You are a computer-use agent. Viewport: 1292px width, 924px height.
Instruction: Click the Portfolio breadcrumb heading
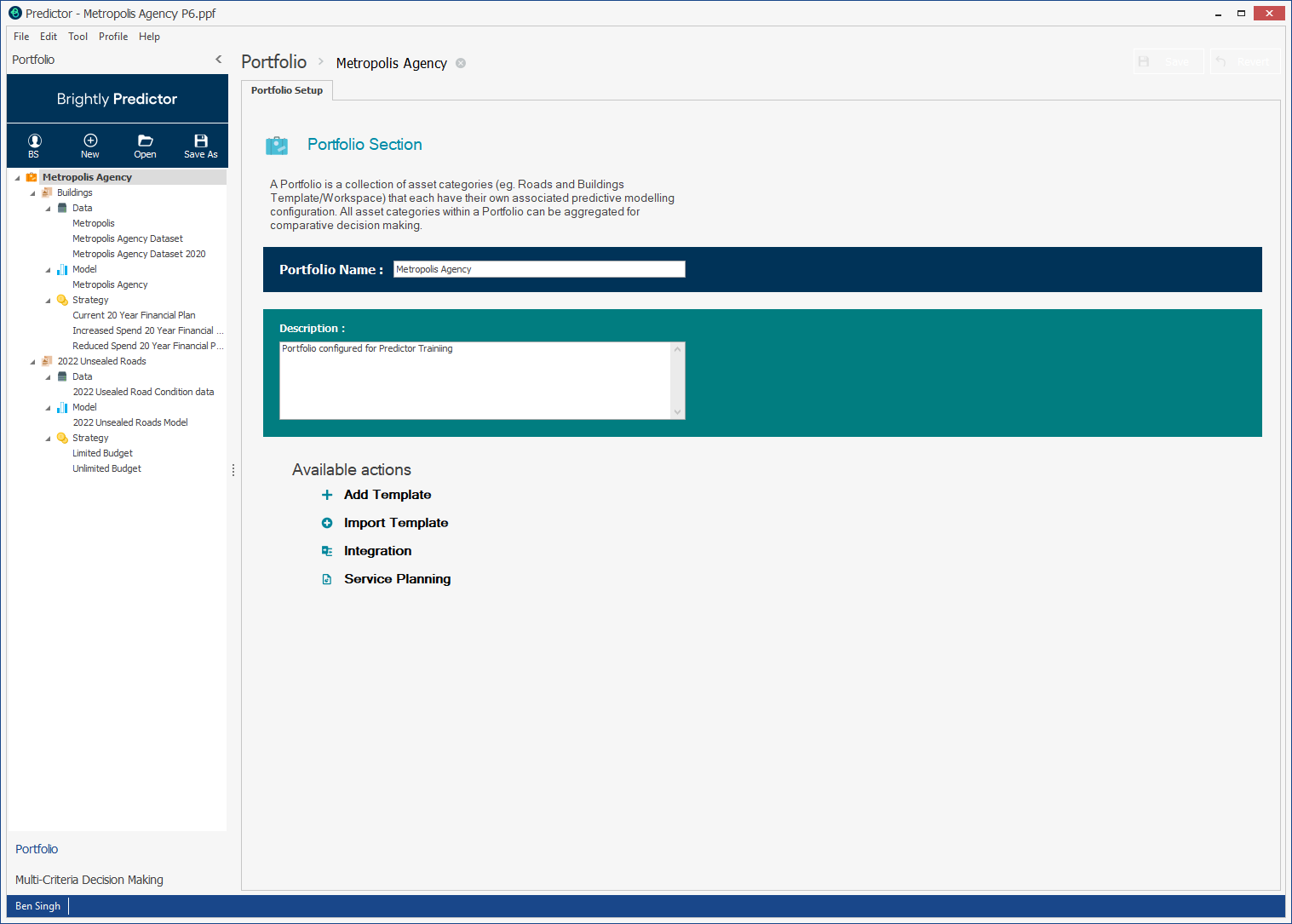pyautogui.click(x=273, y=61)
